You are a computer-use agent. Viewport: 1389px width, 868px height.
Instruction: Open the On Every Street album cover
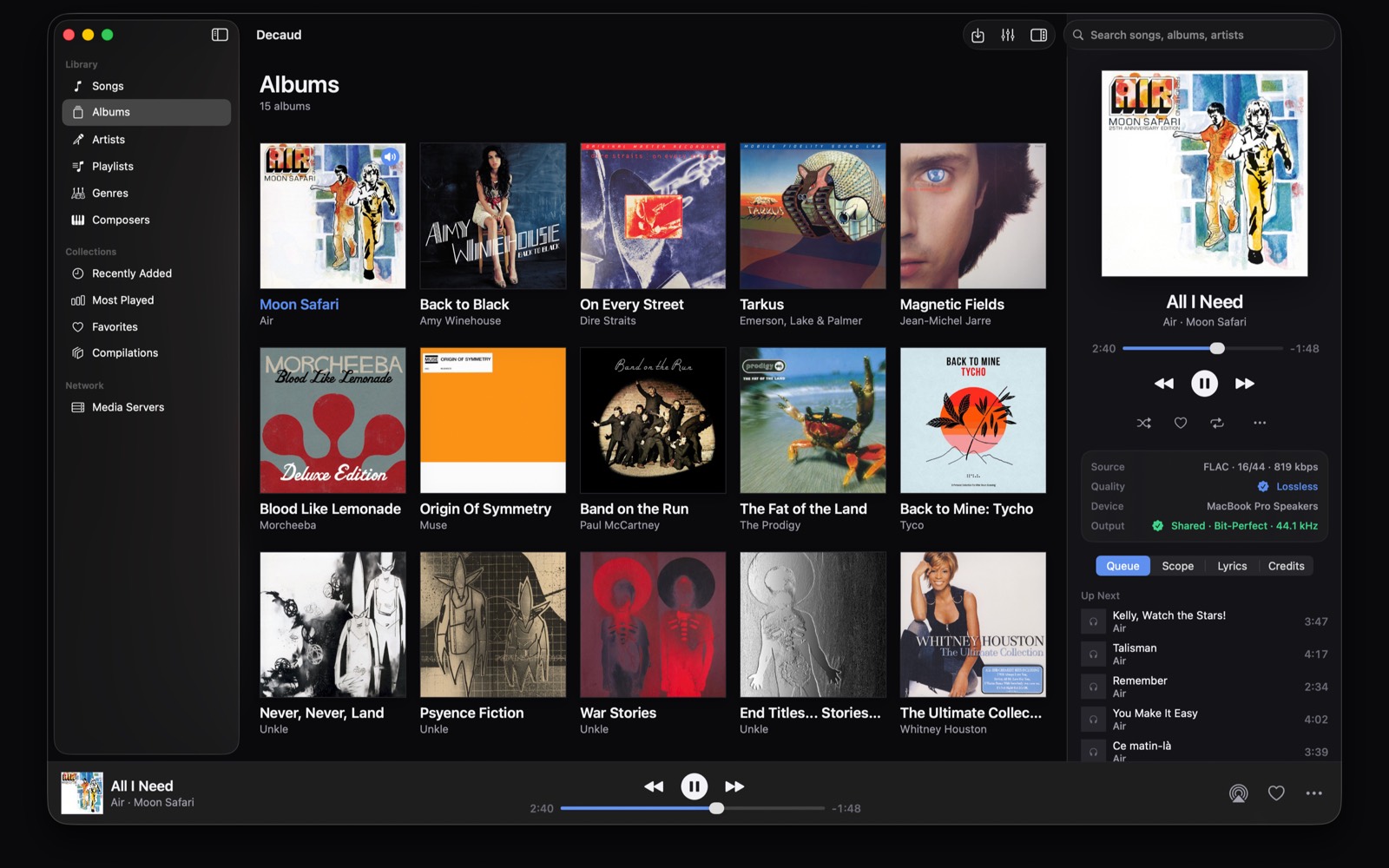coord(653,216)
